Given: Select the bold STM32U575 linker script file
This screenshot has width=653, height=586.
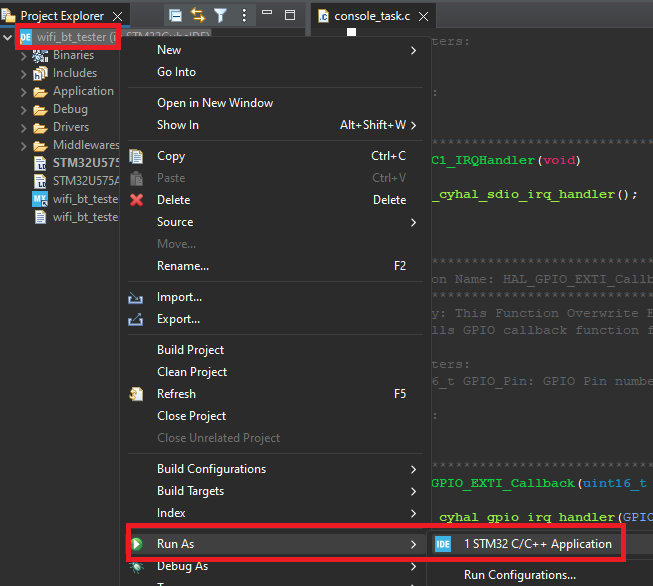Looking at the screenshot, I should [86, 162].
